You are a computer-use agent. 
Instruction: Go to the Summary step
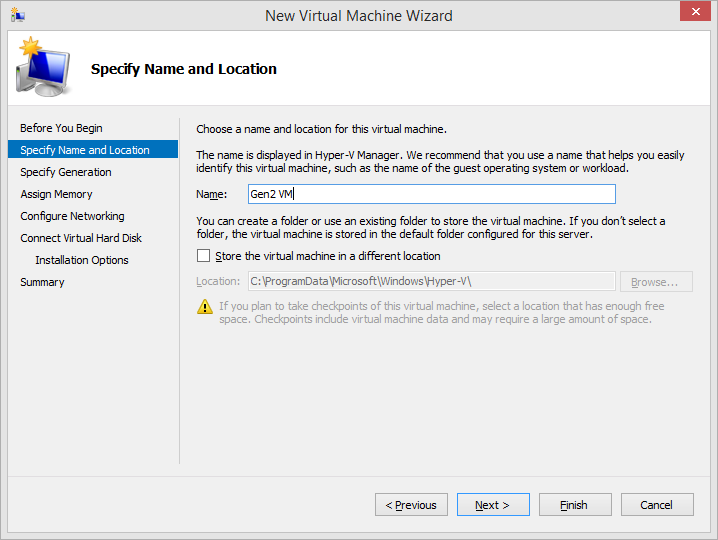pos(42,282)
